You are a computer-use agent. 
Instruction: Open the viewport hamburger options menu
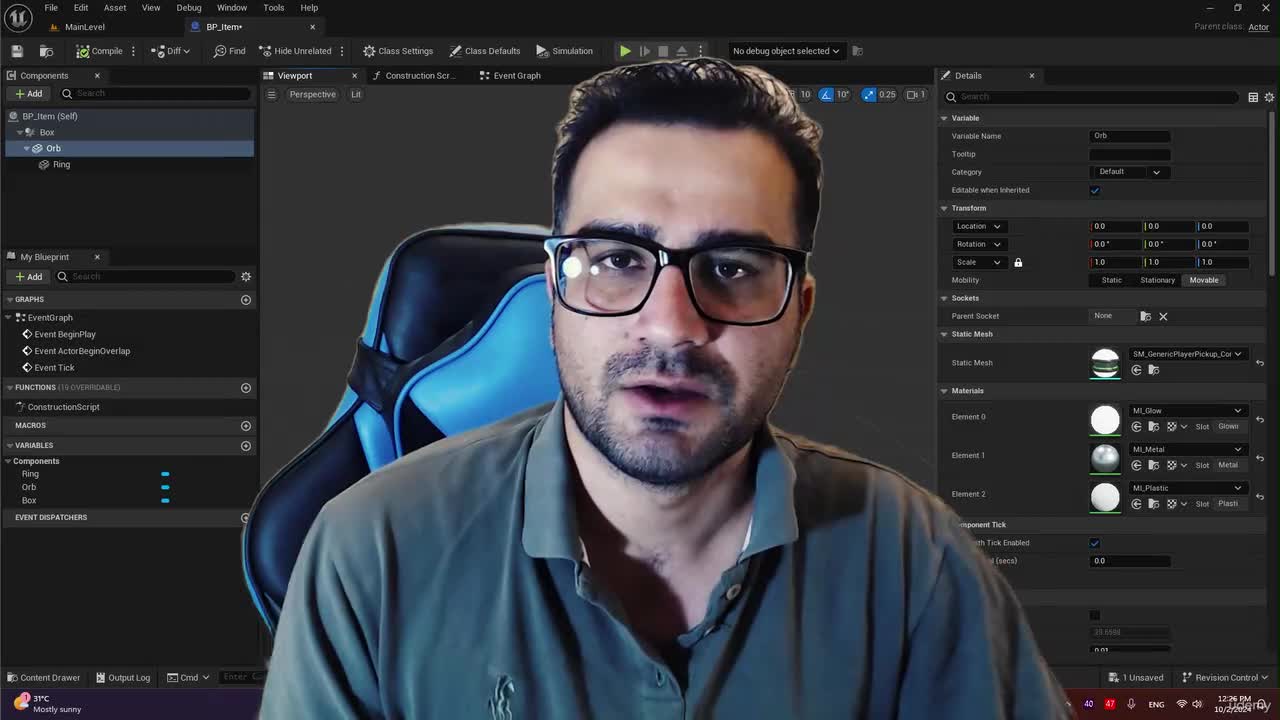pyautogui.click(x=271, y=94)
